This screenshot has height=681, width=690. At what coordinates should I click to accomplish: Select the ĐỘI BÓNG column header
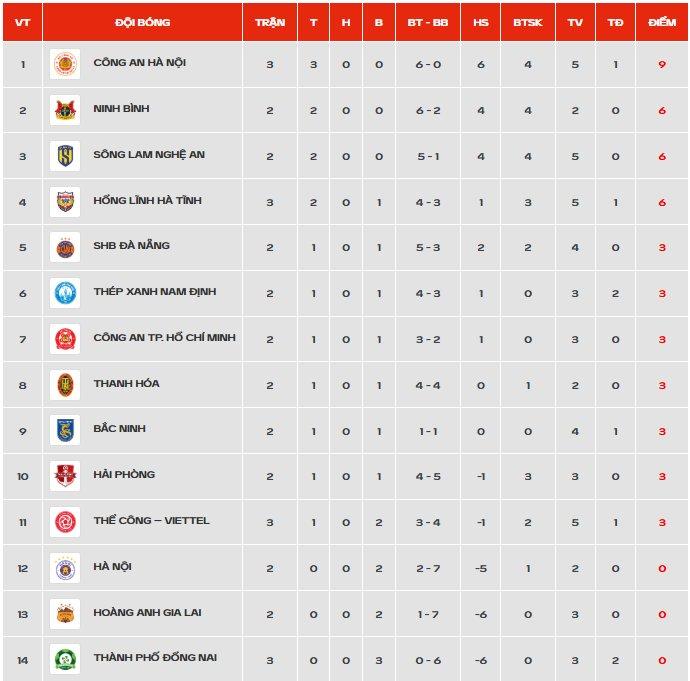click(143, 22)
